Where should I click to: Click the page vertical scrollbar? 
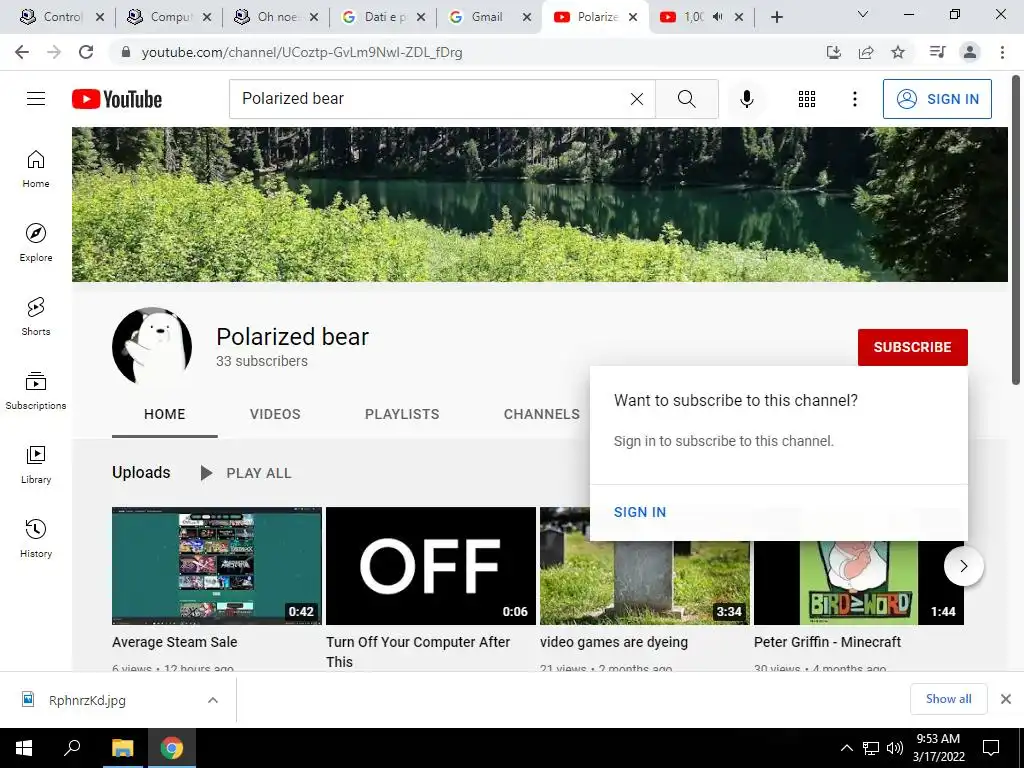coord(1016,230)
